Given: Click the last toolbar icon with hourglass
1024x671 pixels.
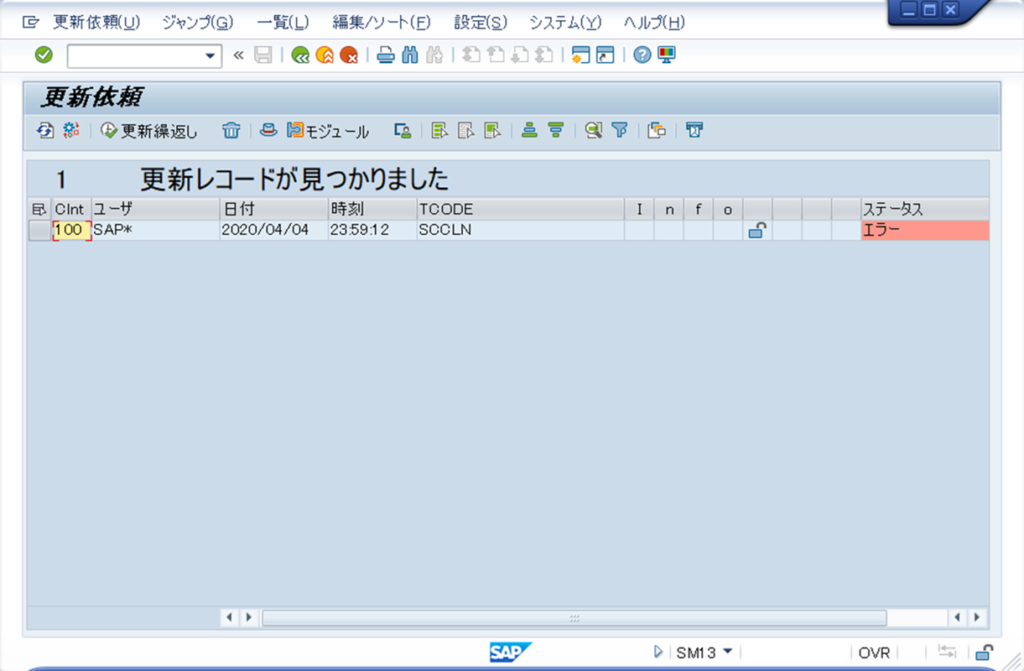Looking at the screenshot, I should pyautogui.click(x=694, y=130).
